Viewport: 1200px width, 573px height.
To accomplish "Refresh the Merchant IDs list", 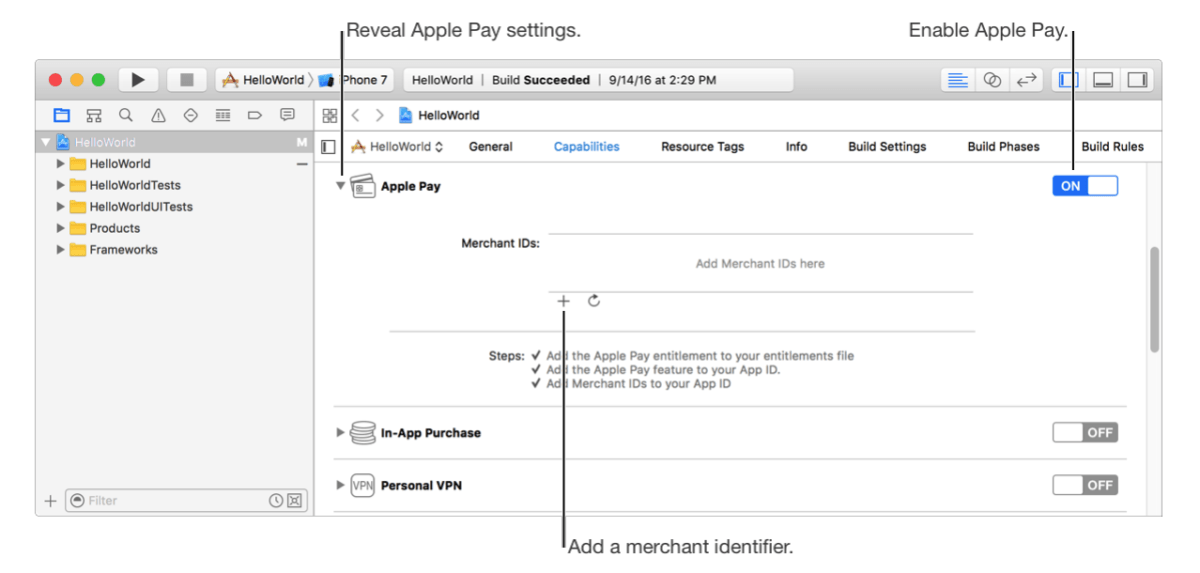I will [x=594, y=301].
